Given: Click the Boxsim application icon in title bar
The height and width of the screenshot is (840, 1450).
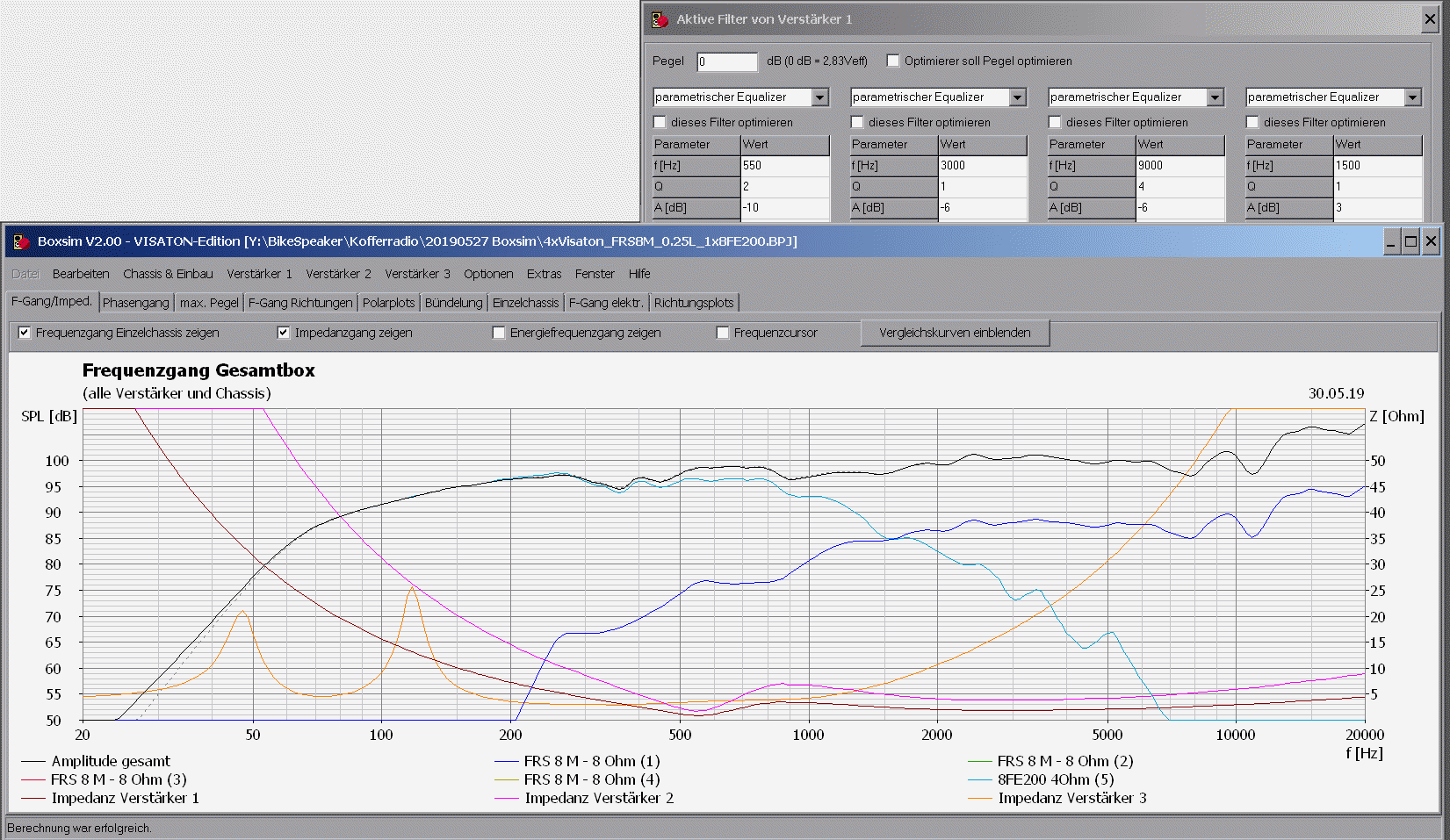Looking at the screenshot, I should pyautogui.click(x=21, y=241).
